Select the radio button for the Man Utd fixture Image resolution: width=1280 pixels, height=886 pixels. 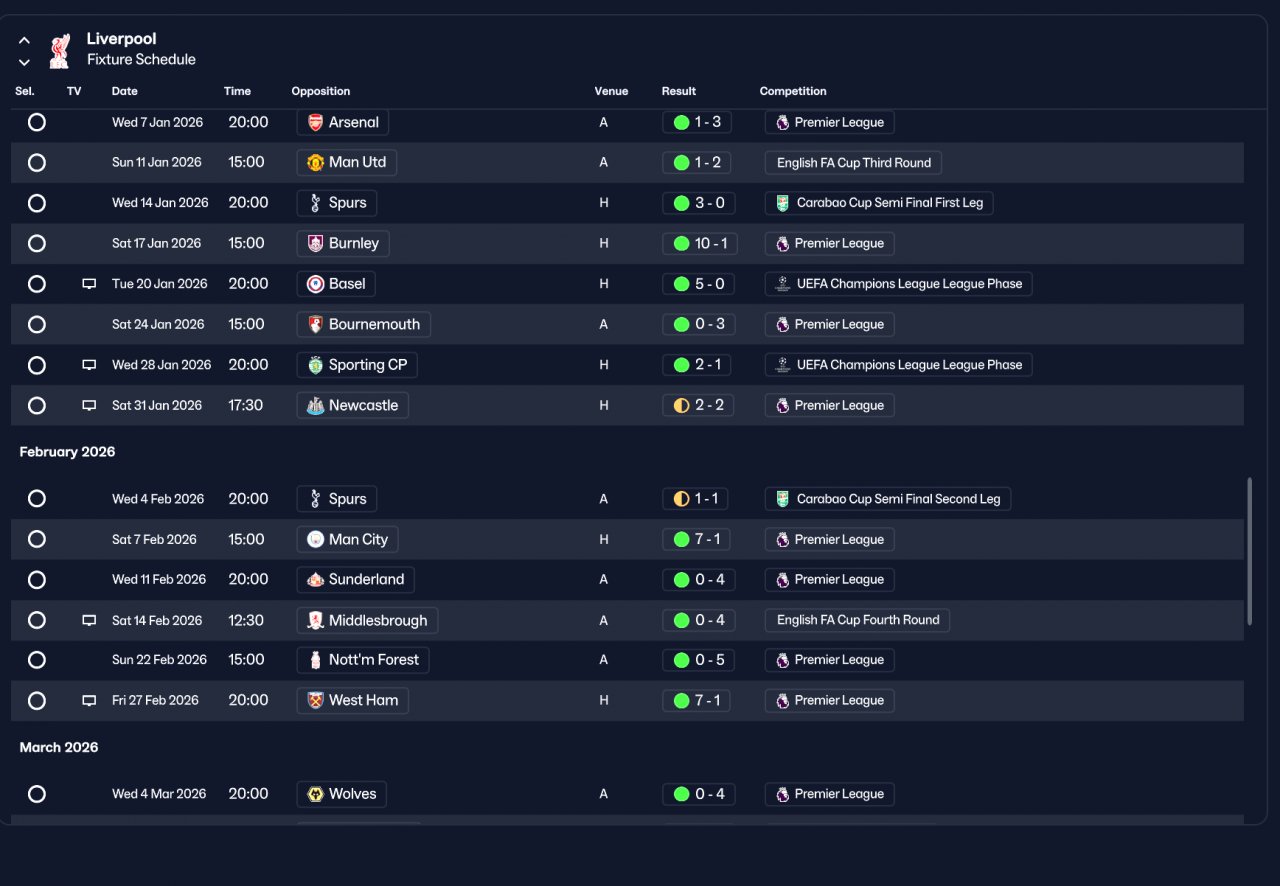(x=37, y=163)
